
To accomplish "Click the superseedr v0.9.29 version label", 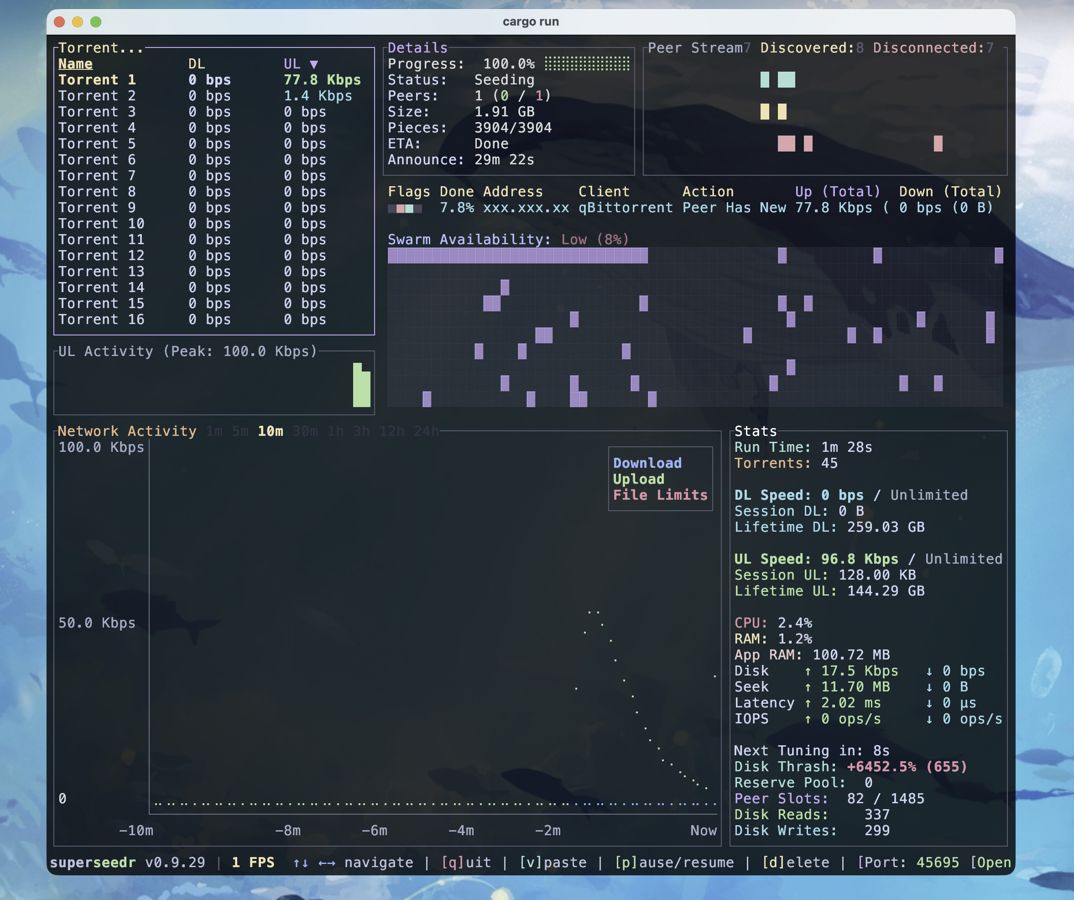I will click(127, 862).
